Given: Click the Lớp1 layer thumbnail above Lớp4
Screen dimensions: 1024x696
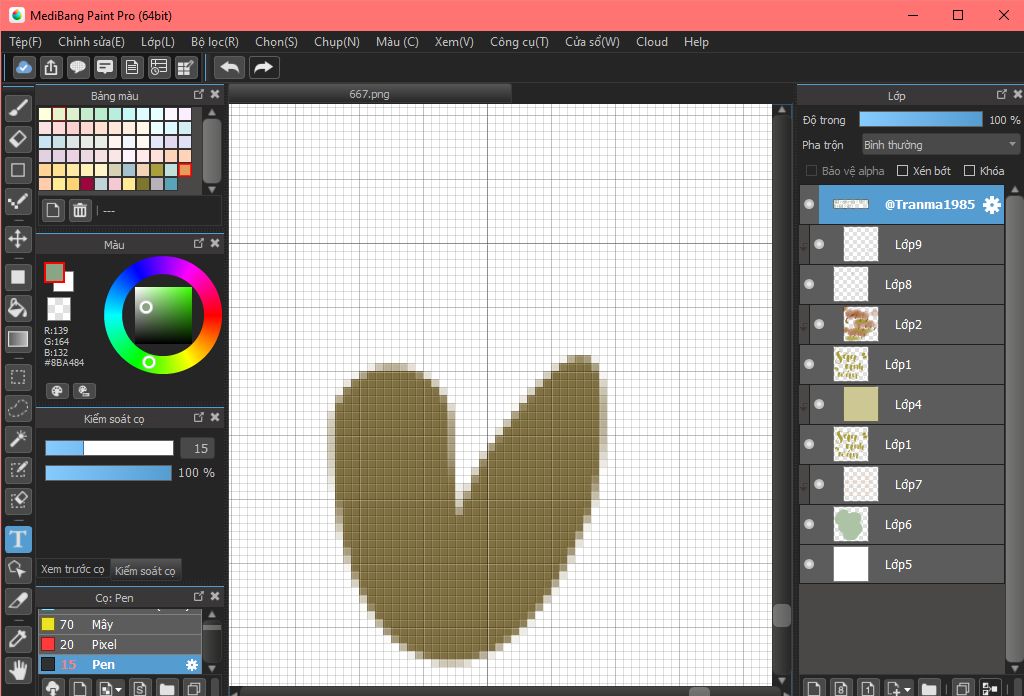Looking at the screenshot, I should click(851, 364).
